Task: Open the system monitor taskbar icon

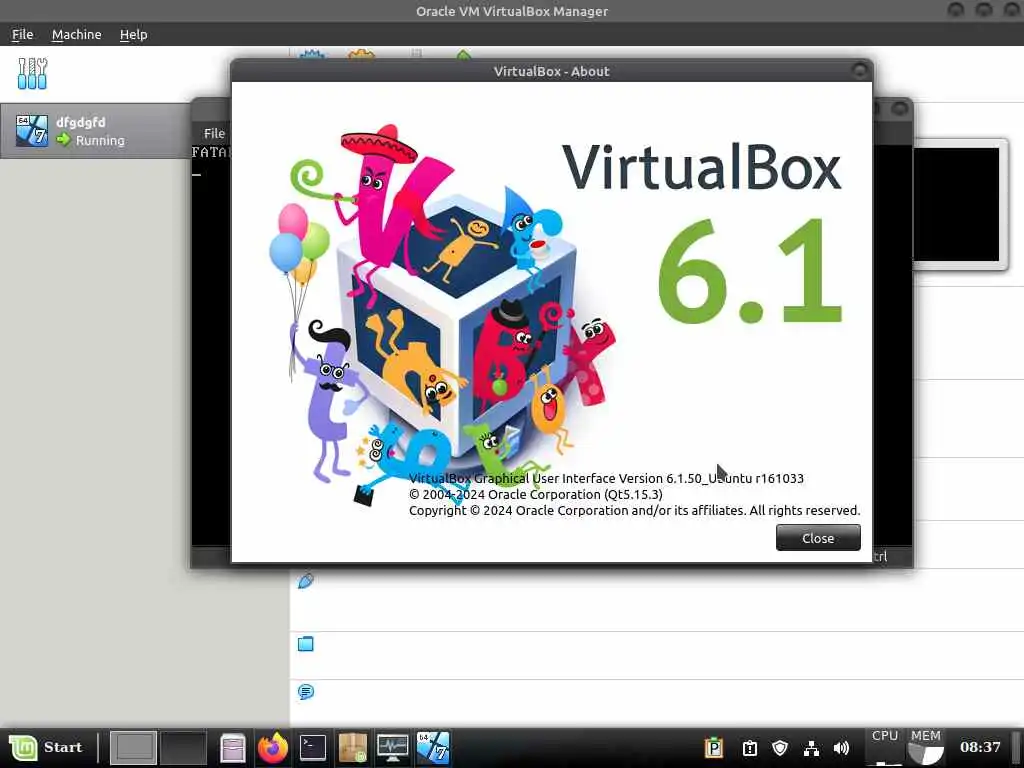Action: (x=393, y=748)
